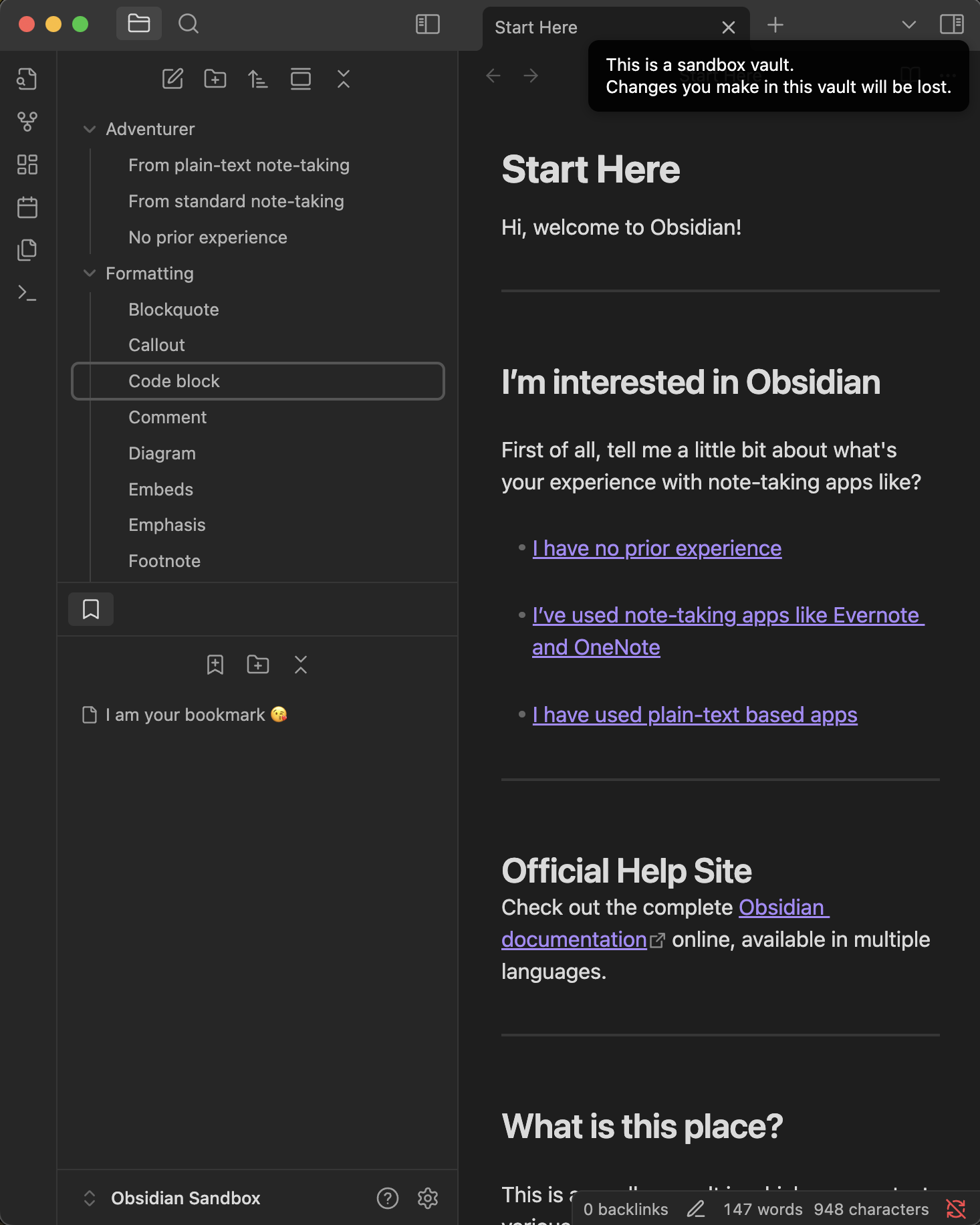
Task: Open command palette terminal icon
Action: click(27, 293)
